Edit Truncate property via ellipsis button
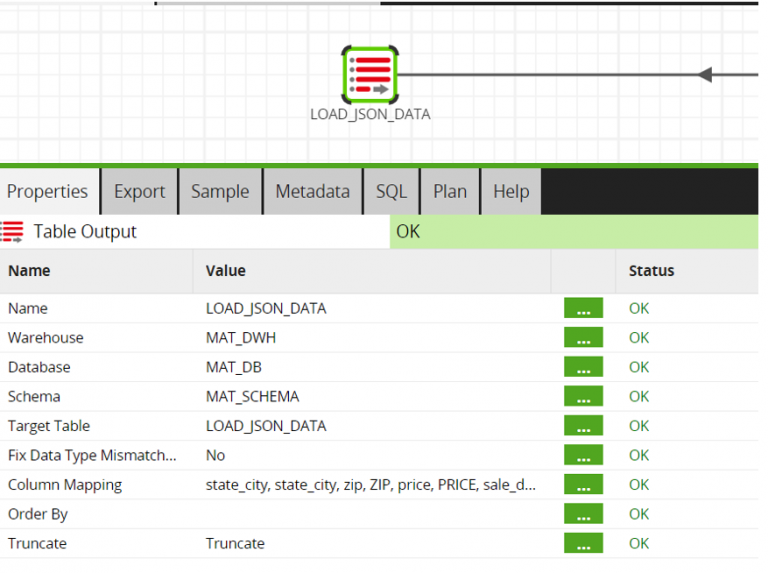This screenshot has height=573, width=768. [583, 544]
